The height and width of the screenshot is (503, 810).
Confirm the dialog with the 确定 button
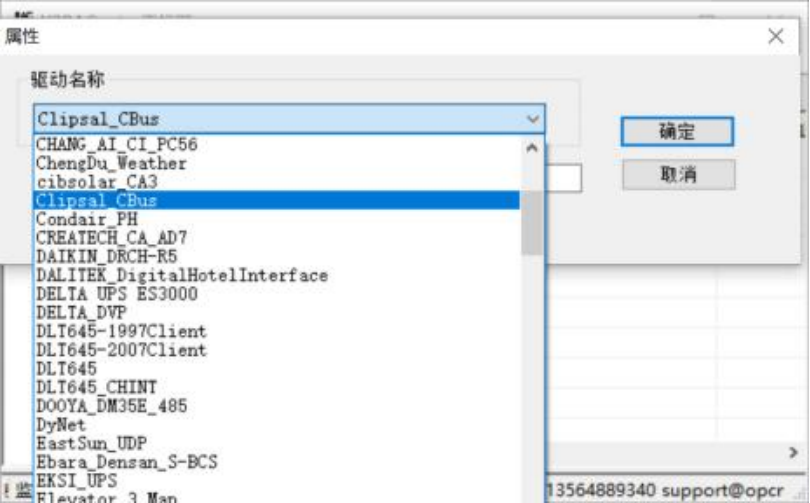(677, 131)
